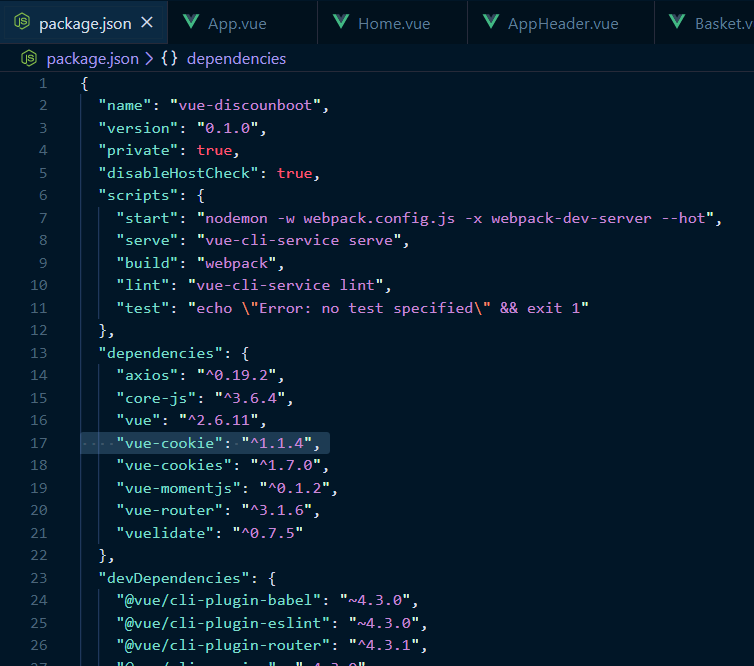754x666 pixels.
Task: Close the package.json tab
Action: 147,23
